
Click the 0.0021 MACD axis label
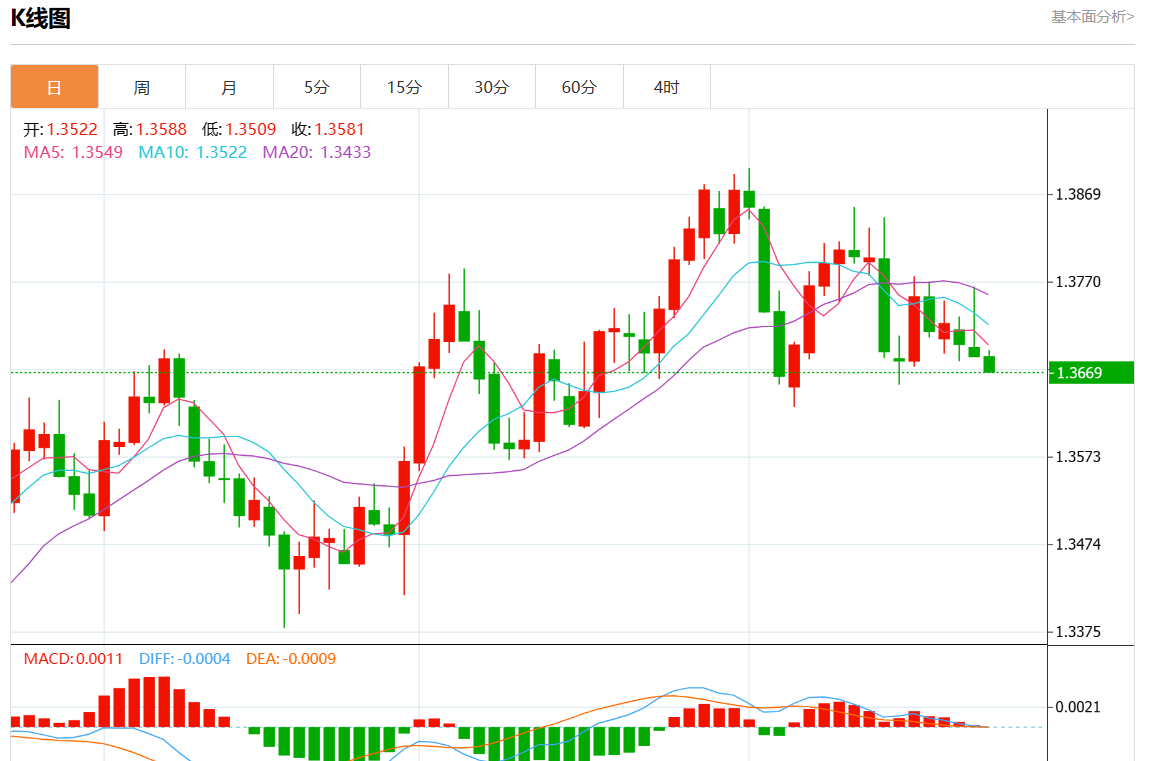pyautogui.click(x=1078, y=707)
